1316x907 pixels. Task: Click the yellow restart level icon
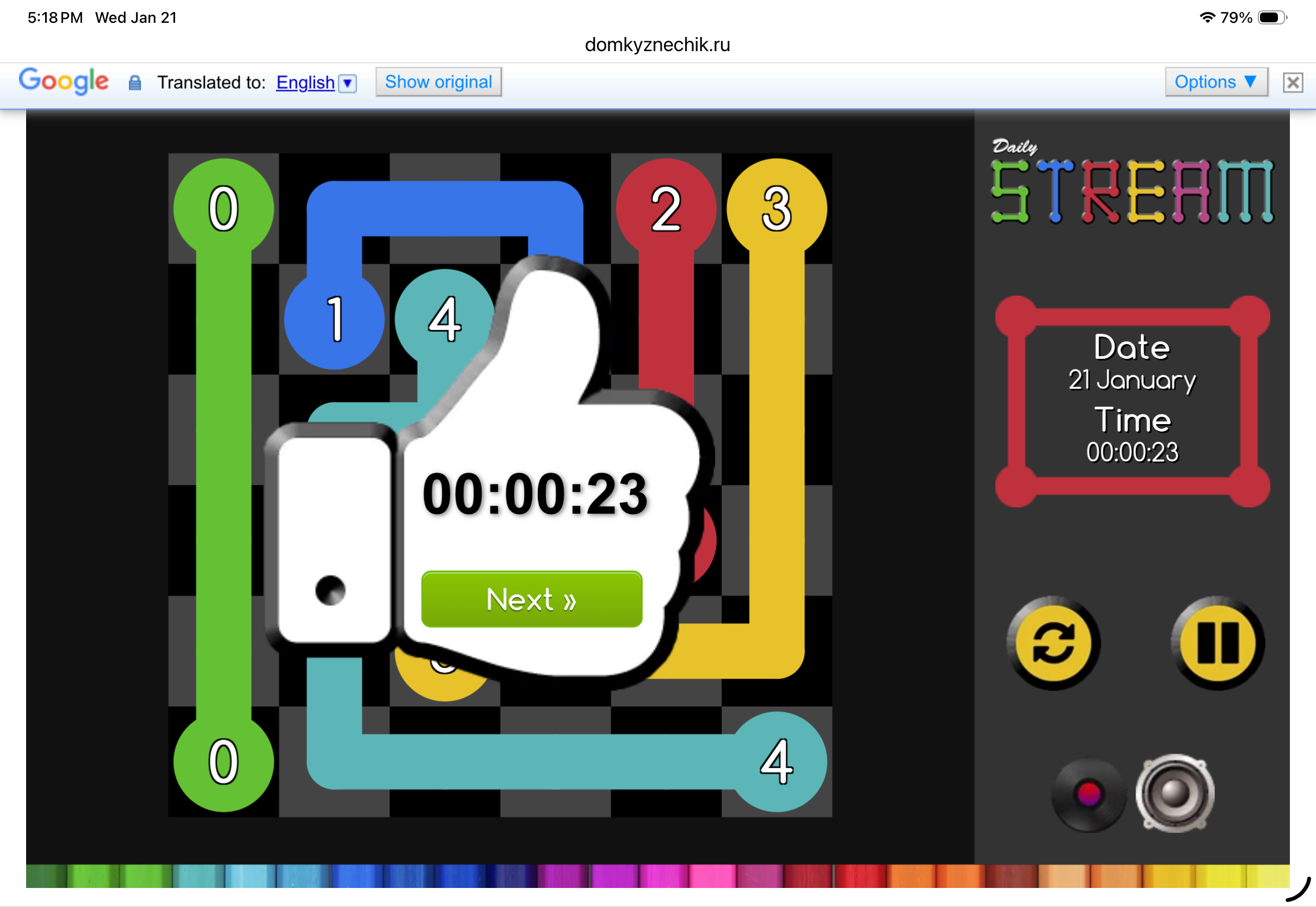pos(1053,643)
